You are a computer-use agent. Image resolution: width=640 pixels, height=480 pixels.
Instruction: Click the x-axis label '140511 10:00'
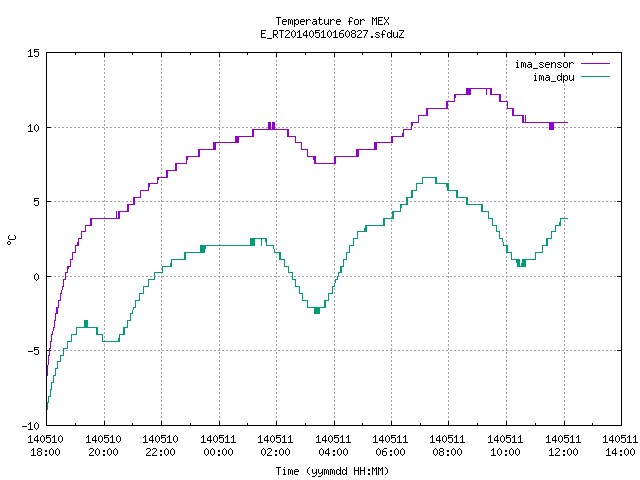coord(506,446)
